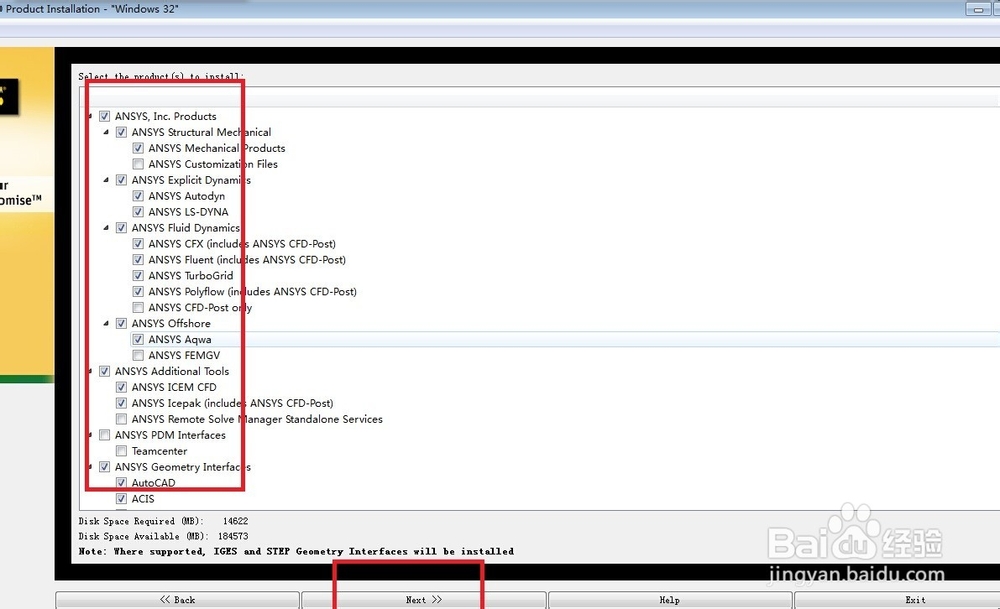This screenshot has width=1000, height=609.
Task: Uncheck ANSYS Icepak checkbox
Action: click(121, 403)
